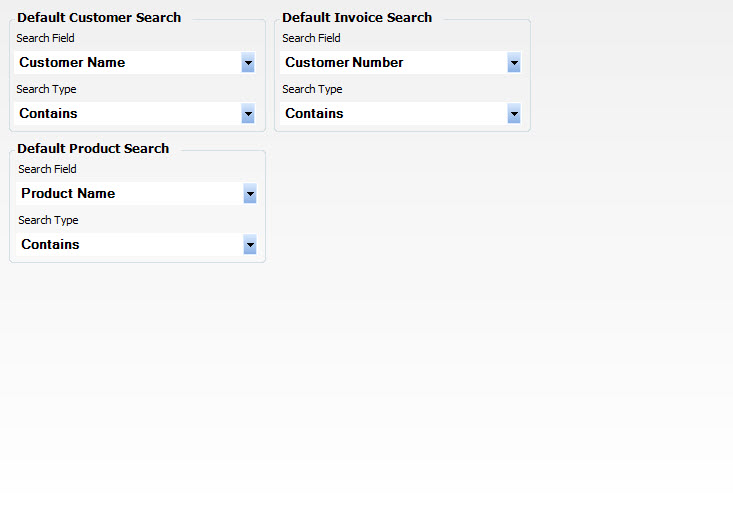Click the arrow beside Product Name dropdown
Viewport: 733px width, 507px height.
point(250,193)
